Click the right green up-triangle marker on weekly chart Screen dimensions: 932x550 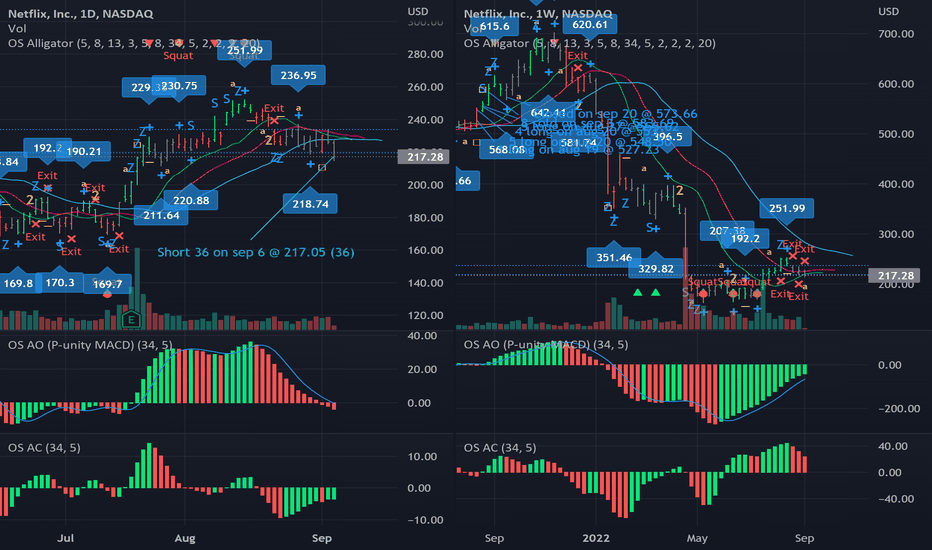pos(656,293)
